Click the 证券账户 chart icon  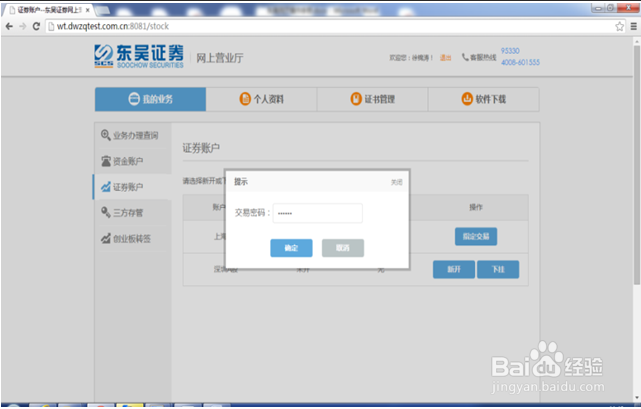[106, 187]
